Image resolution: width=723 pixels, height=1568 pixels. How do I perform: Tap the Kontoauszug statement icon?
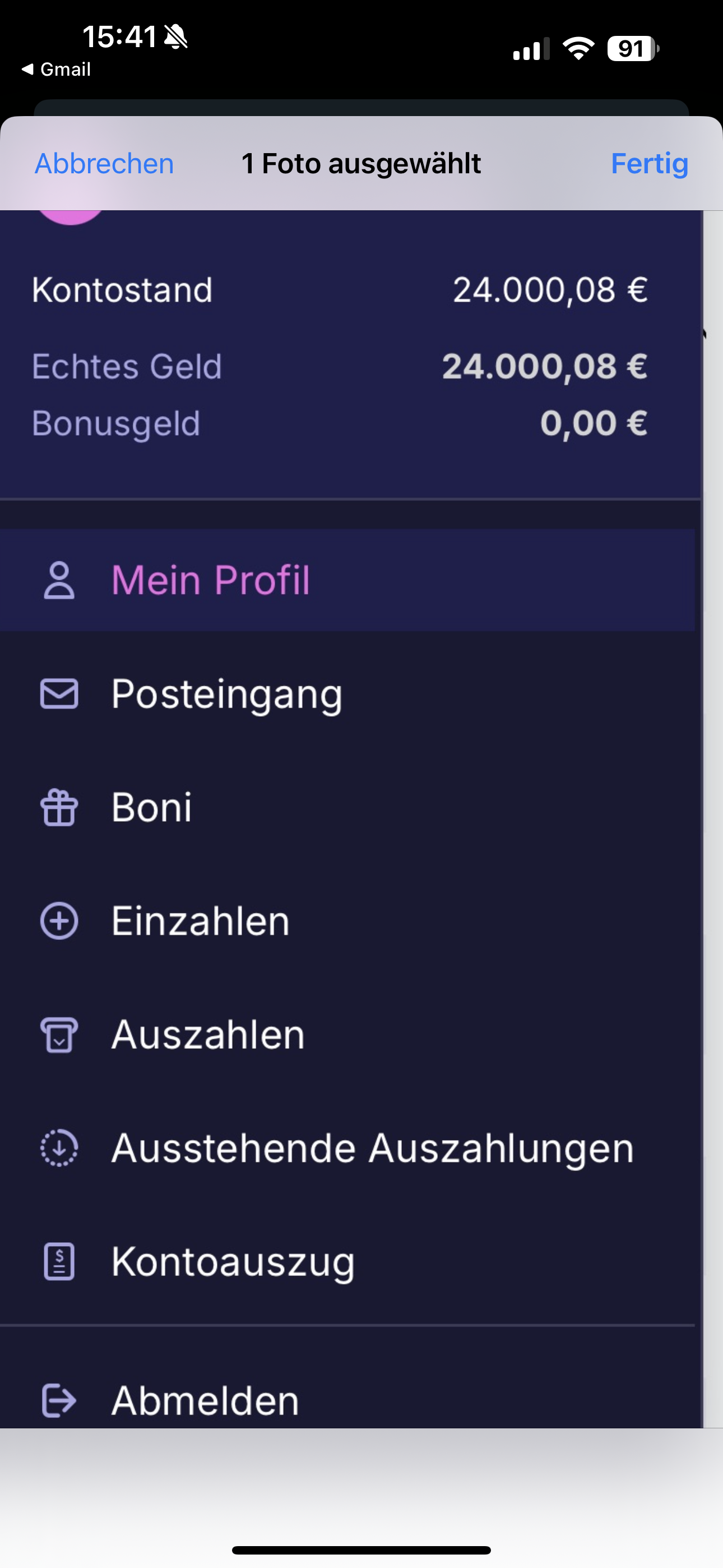[59, 1262]
